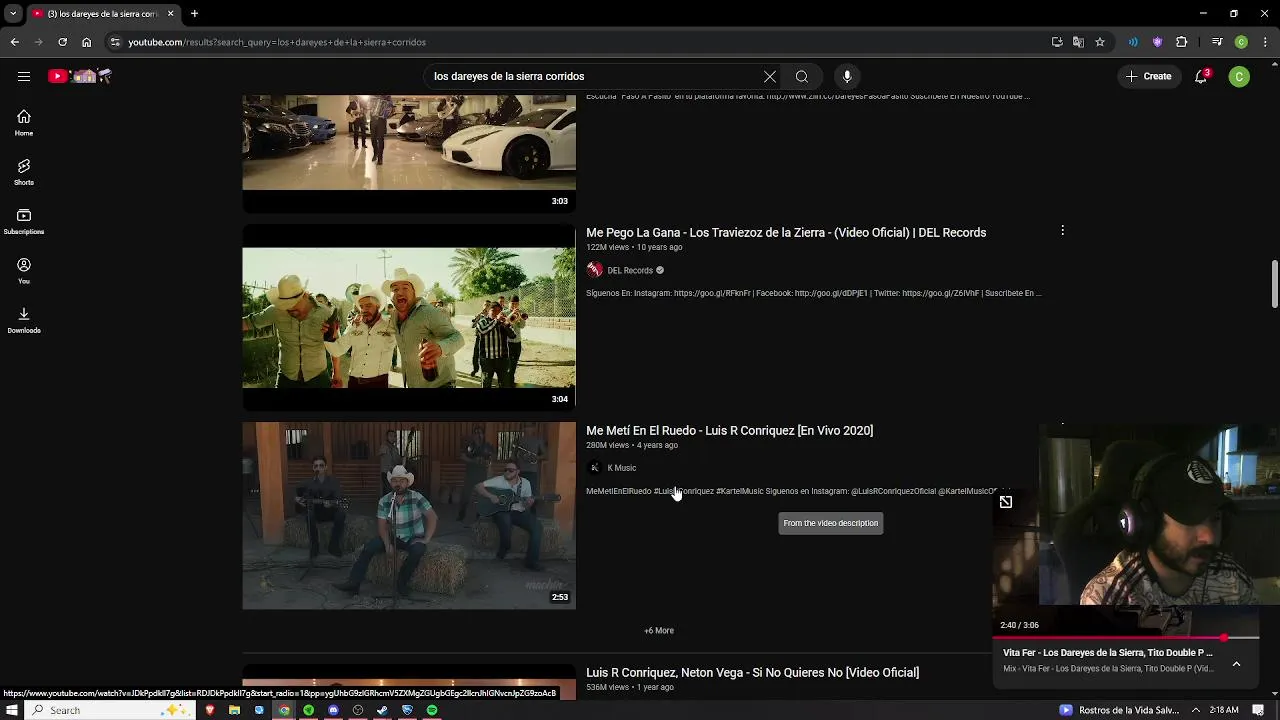
Task: Click the browser address bar URL
Action: (277, 42)
